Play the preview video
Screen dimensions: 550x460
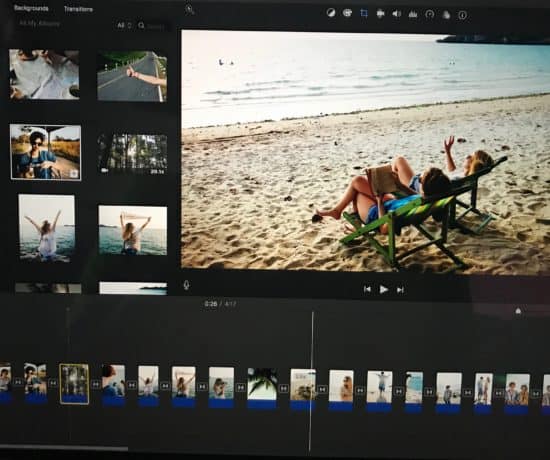(384, 289)
